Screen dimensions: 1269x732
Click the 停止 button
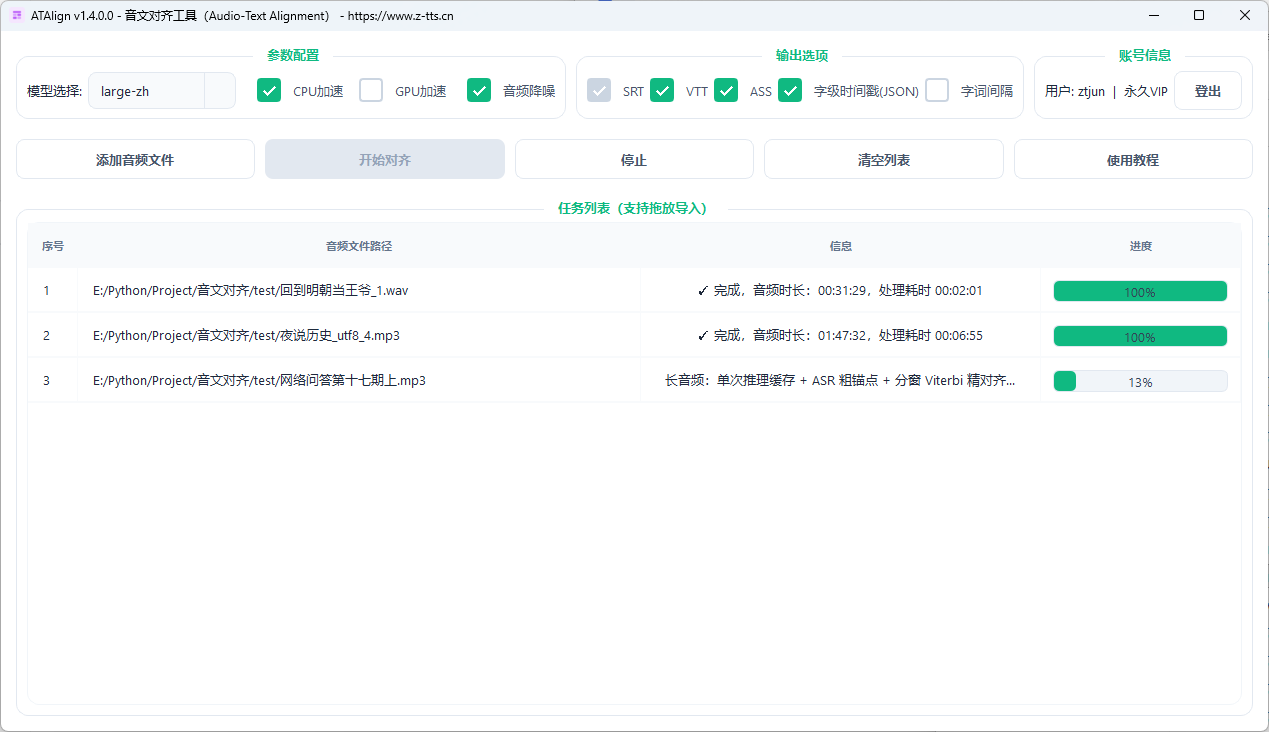click(x=634, y=159)
